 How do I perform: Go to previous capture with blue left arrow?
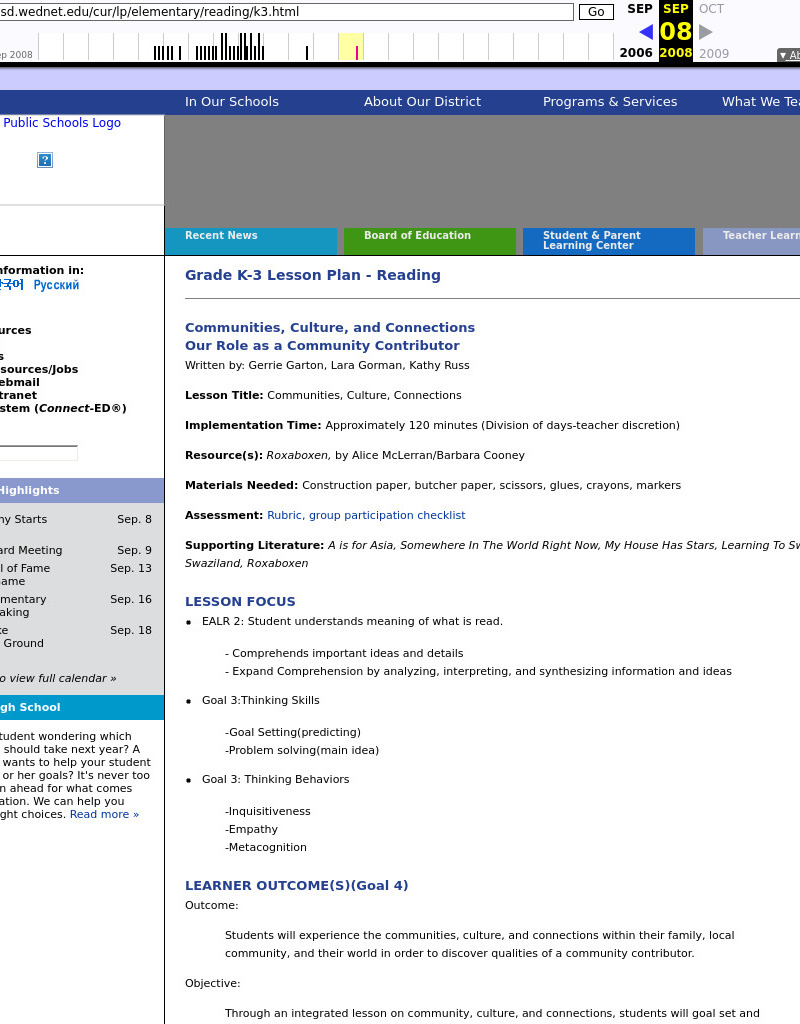pos(646,31)
